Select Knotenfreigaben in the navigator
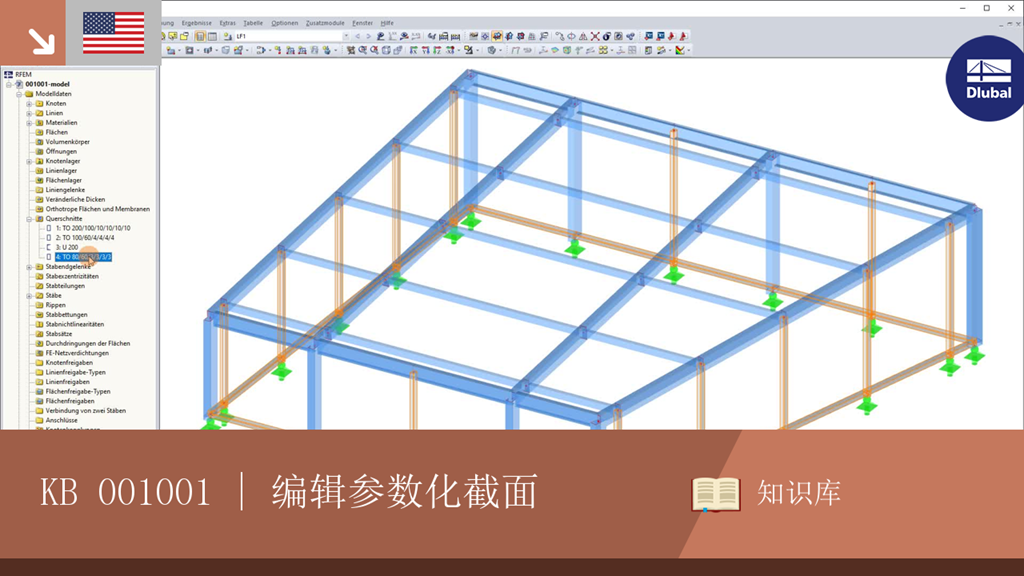The height and width of the screenshot is (576, 1024). [x=69, y=363]
